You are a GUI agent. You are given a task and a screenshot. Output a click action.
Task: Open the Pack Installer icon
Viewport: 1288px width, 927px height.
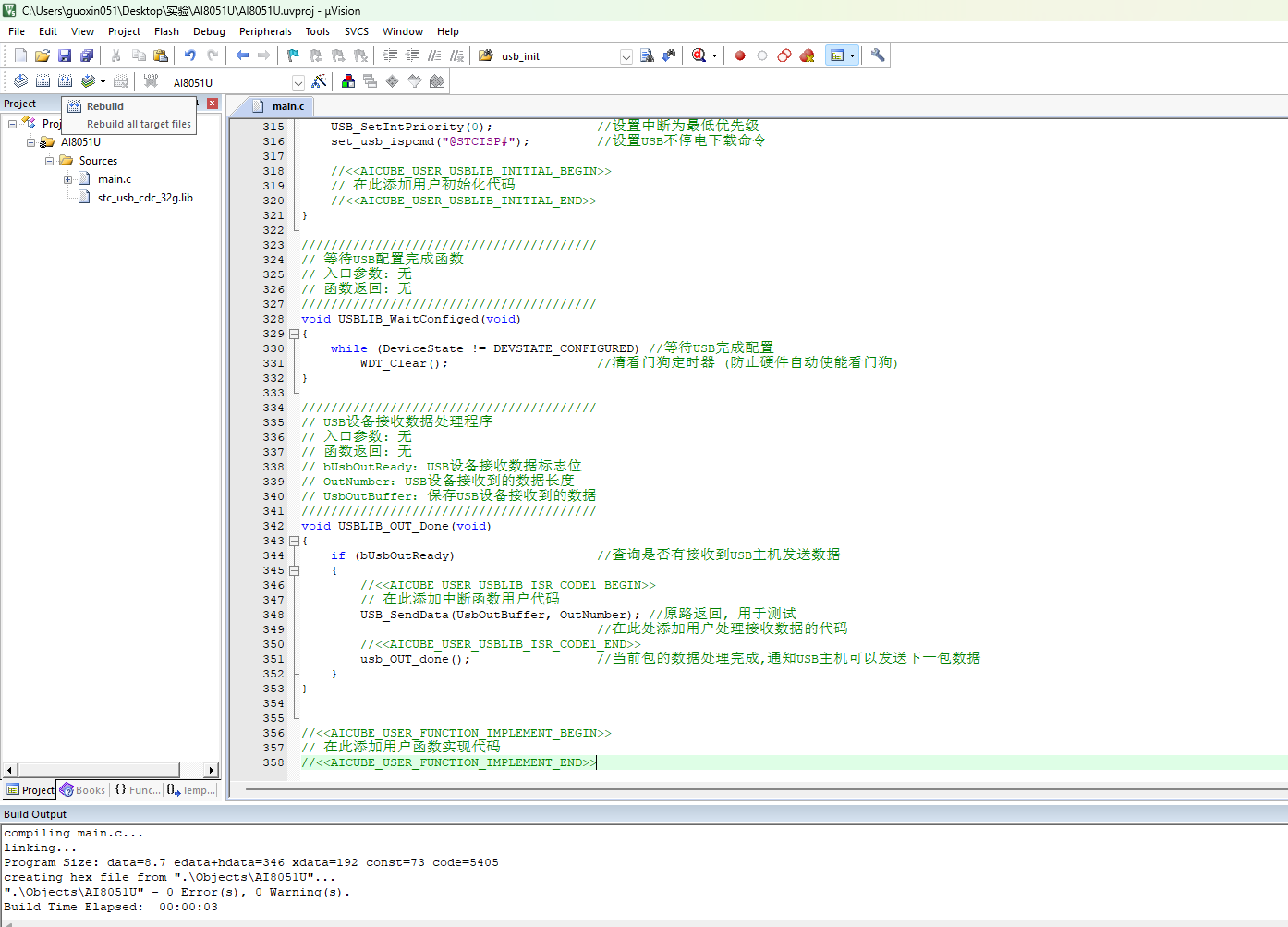coord(437,81)
